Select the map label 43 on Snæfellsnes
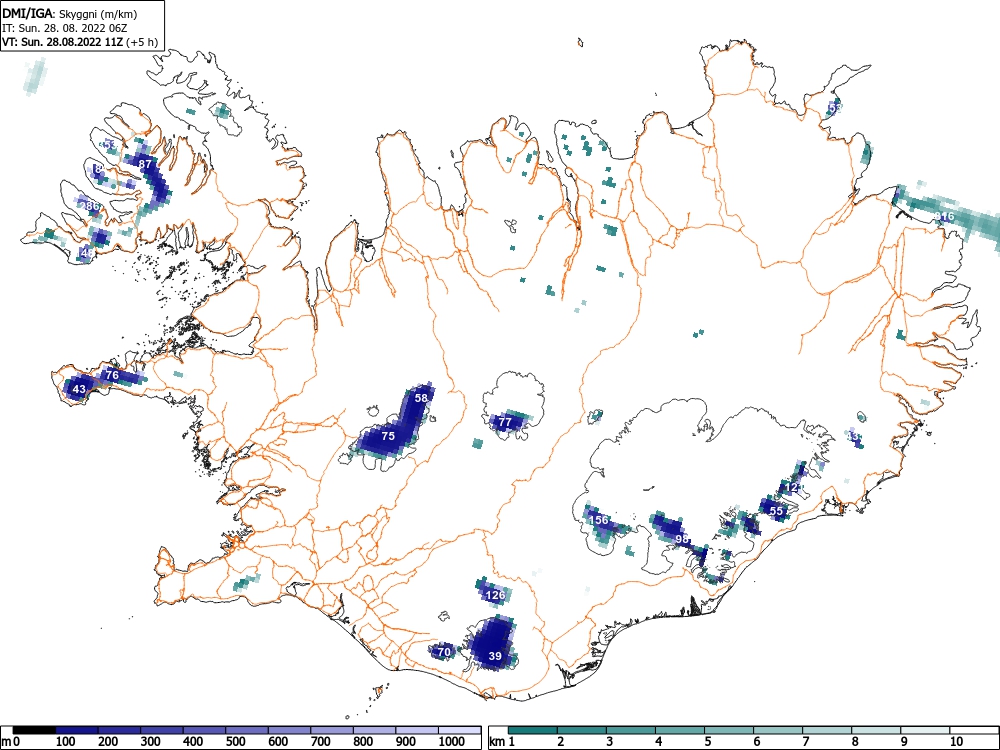 coord(79,389)
